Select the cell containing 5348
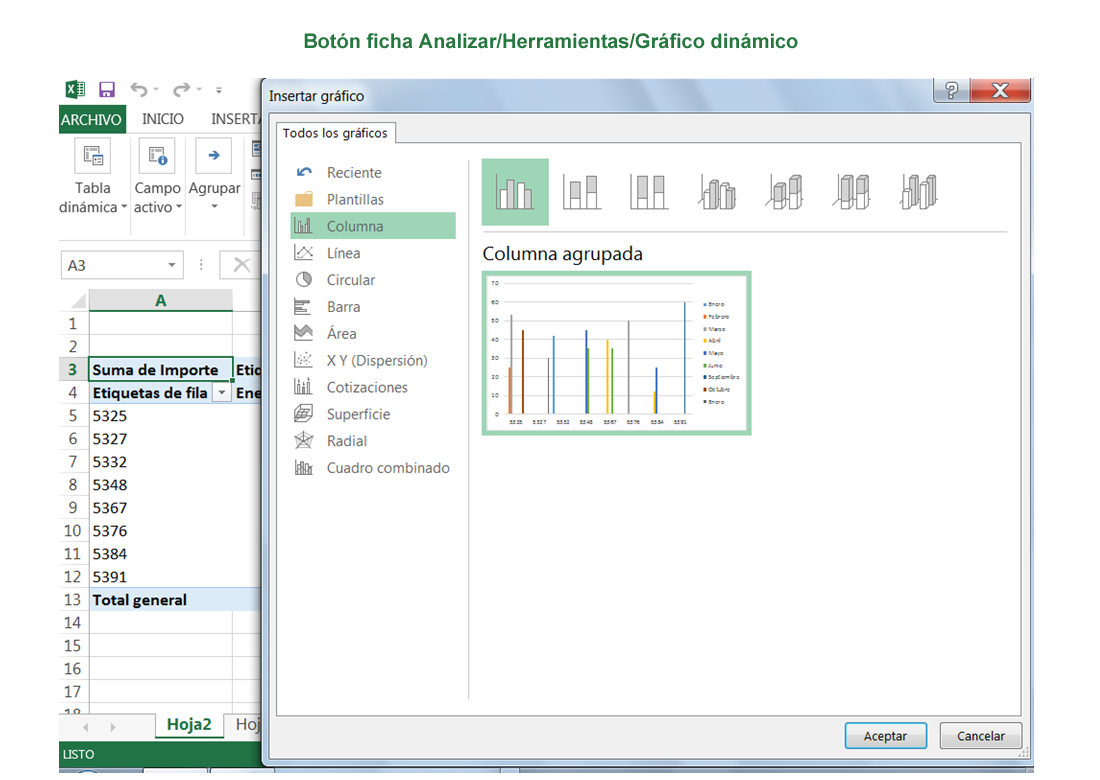The width and height of the screenshot is (1100, 780). pyautogui.click(x=161, y=485)
